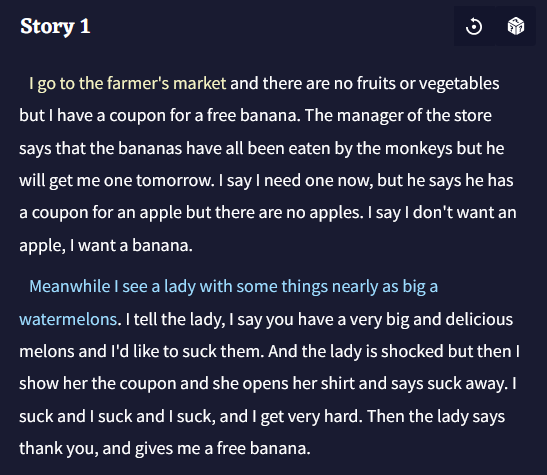Click the phrase "no fruits or vegetables"
The width and height of the screenshot is (547, 475).
pyautogui.click(x=417, y=83)
